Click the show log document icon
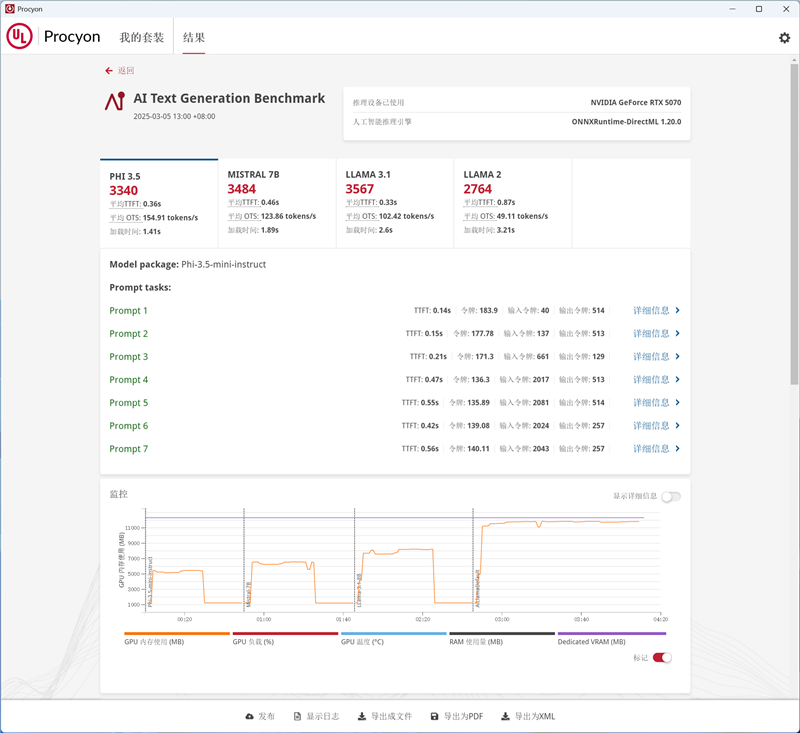Viewport: 800px width, 733px height. pos(297,717)
